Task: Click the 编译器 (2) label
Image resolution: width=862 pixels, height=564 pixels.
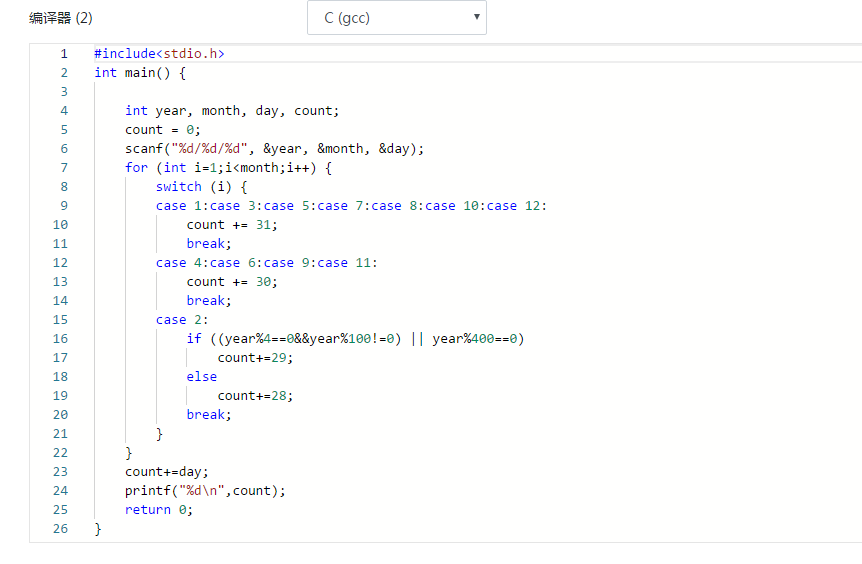Action: coord(60,18)
